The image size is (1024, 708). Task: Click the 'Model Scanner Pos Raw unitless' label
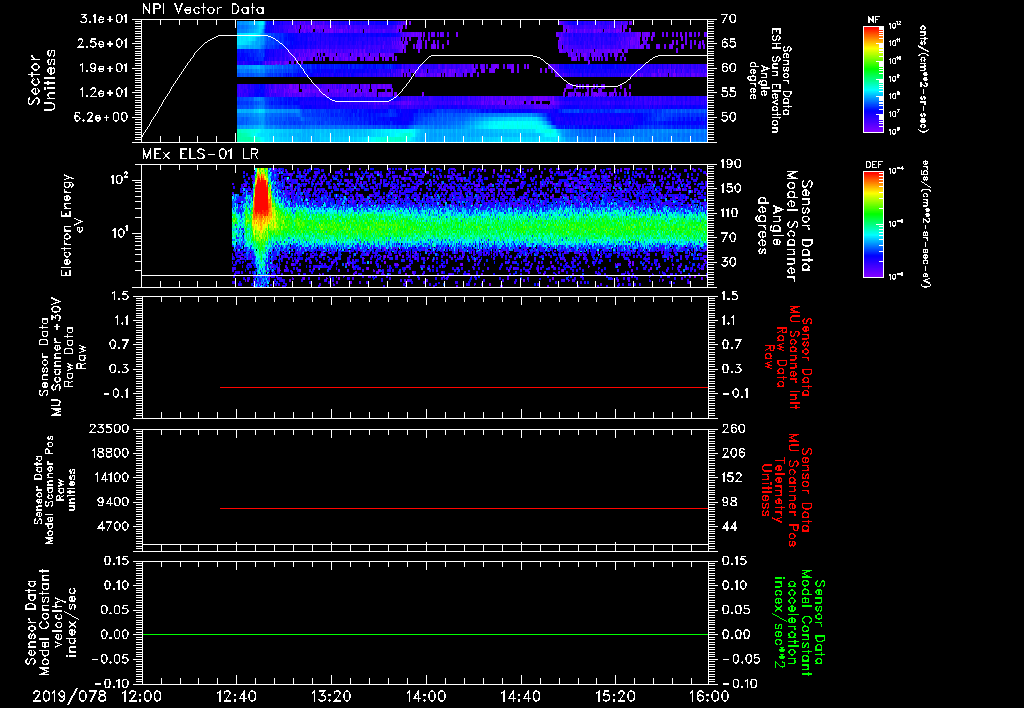pos(55,490)
